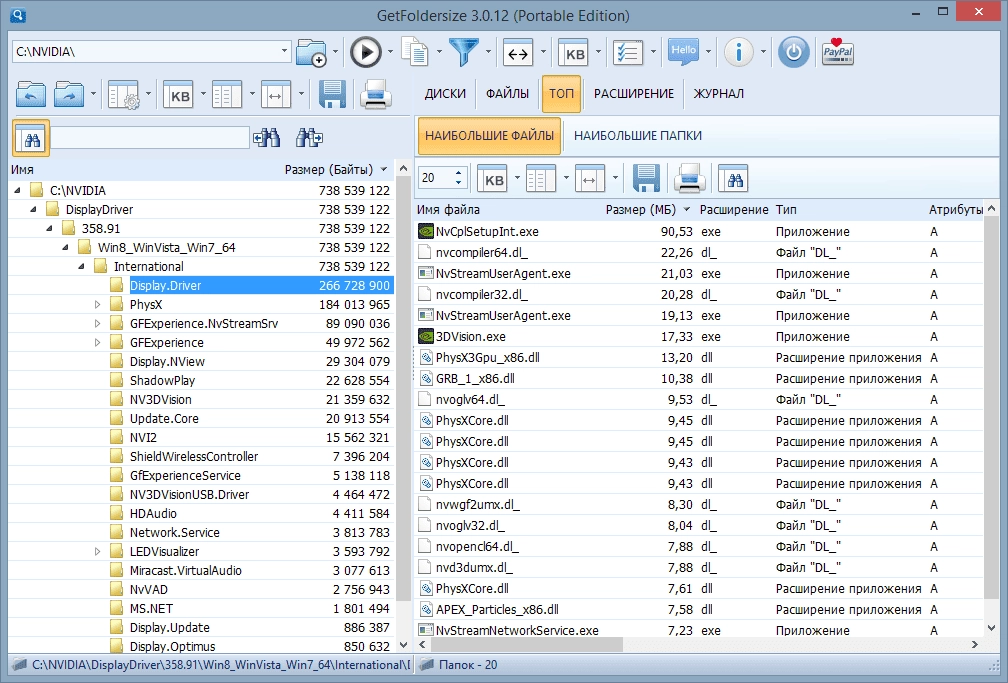Print folder tree with left printer icon
Image resolution: width=1008 pixels, height=683 pixels.
375,95
